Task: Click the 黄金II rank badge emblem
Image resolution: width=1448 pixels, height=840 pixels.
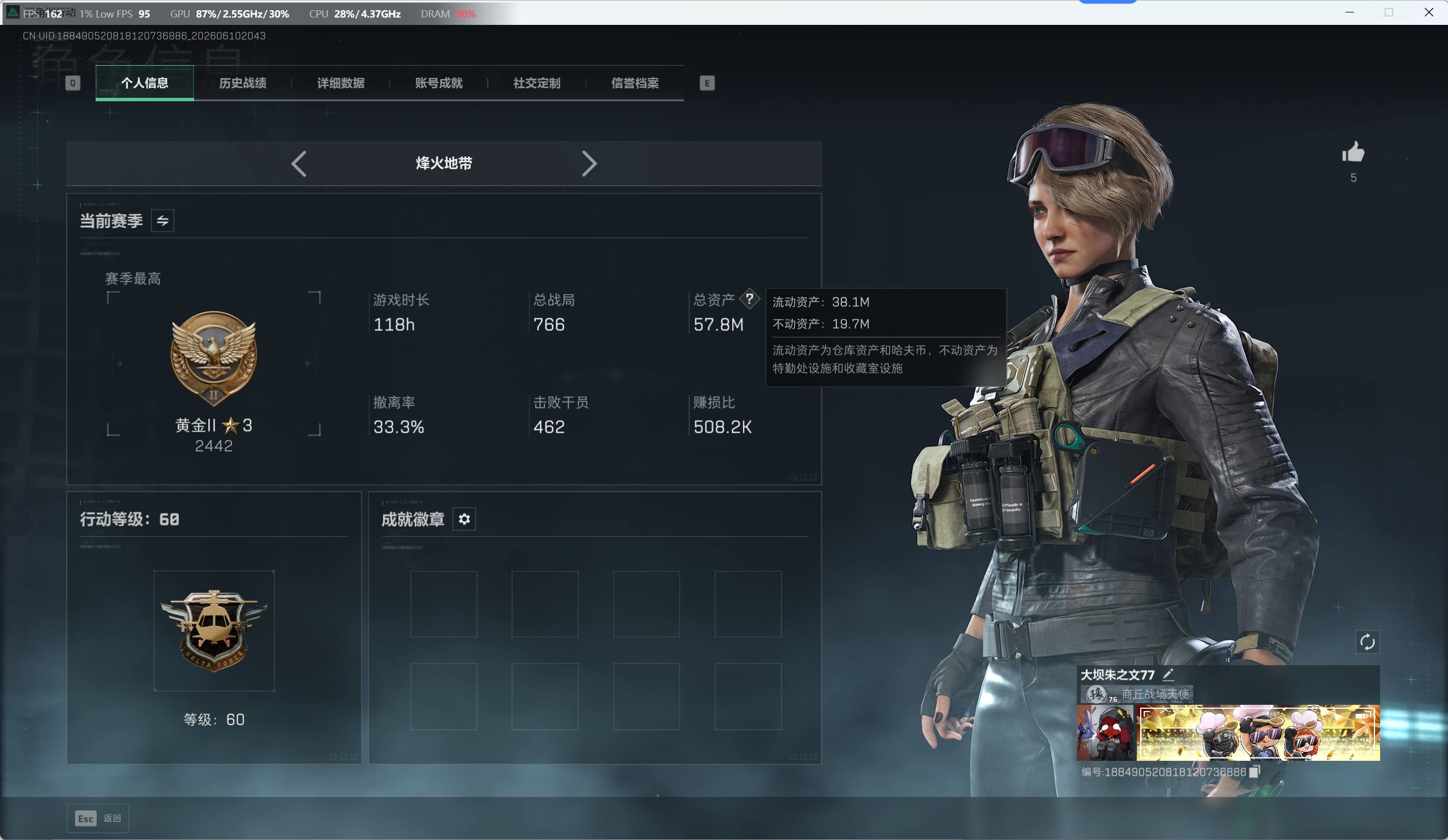Action: 214,359
